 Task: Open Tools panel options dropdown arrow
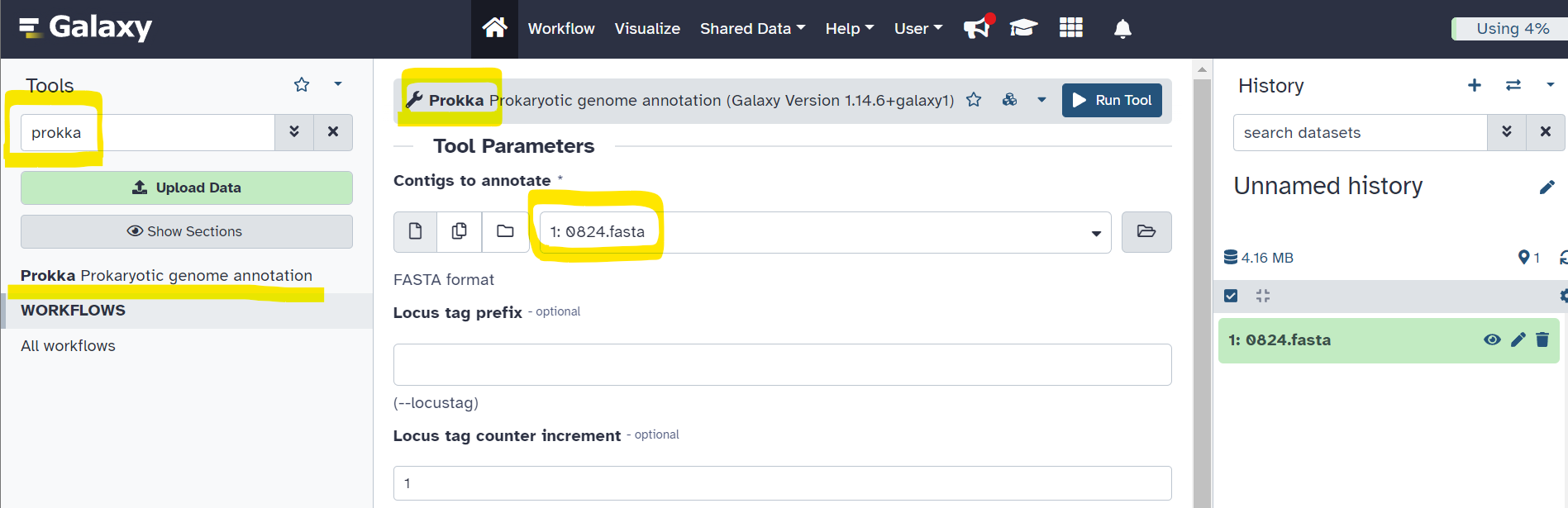tap(338, 84)
